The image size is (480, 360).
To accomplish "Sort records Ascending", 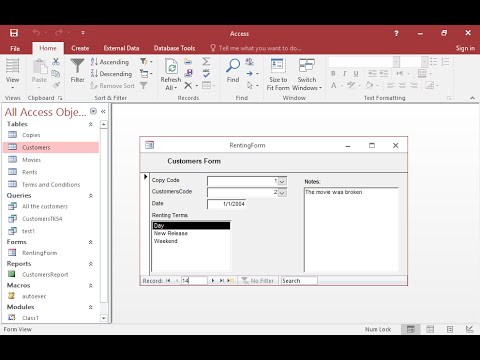I will (110, 62).
